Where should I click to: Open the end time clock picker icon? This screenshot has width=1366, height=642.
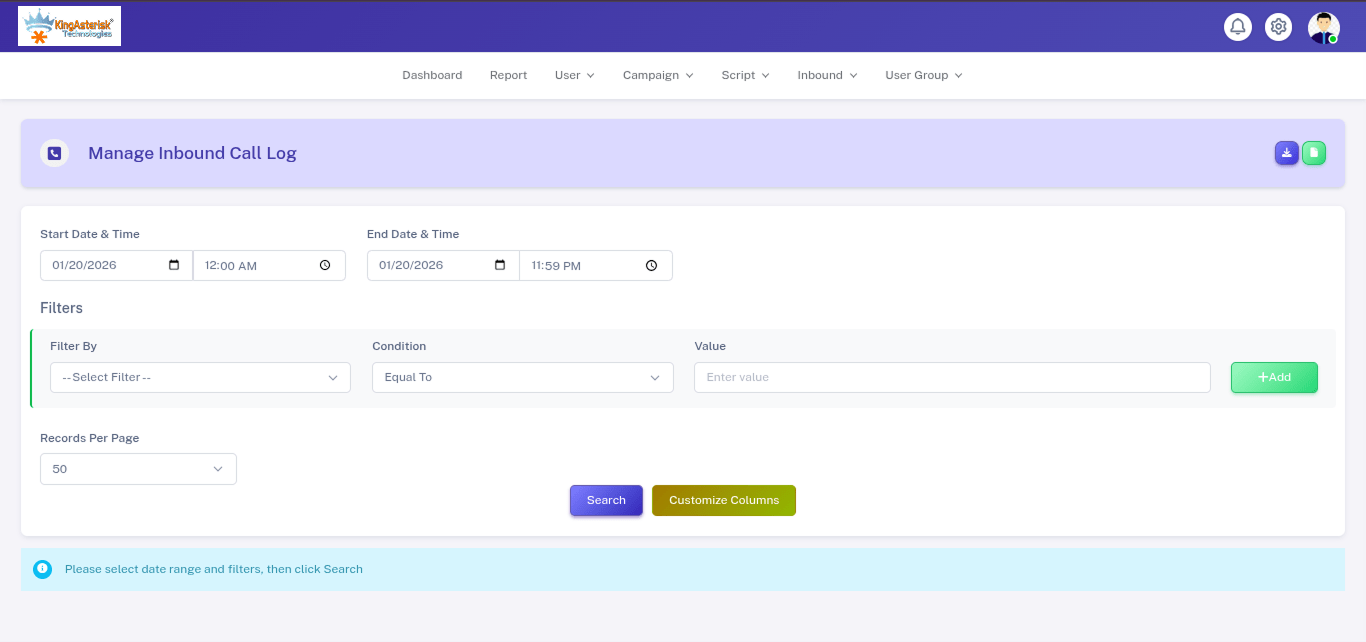click(651, 265)
